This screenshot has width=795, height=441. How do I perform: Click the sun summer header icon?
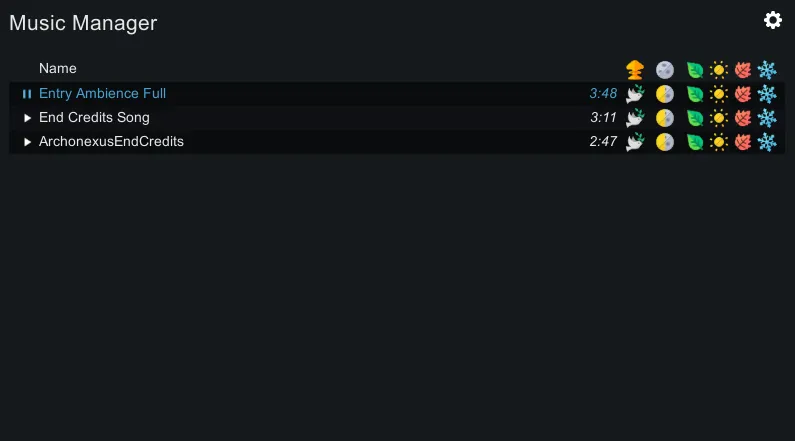pyautogui.click(x=718, y=70)
